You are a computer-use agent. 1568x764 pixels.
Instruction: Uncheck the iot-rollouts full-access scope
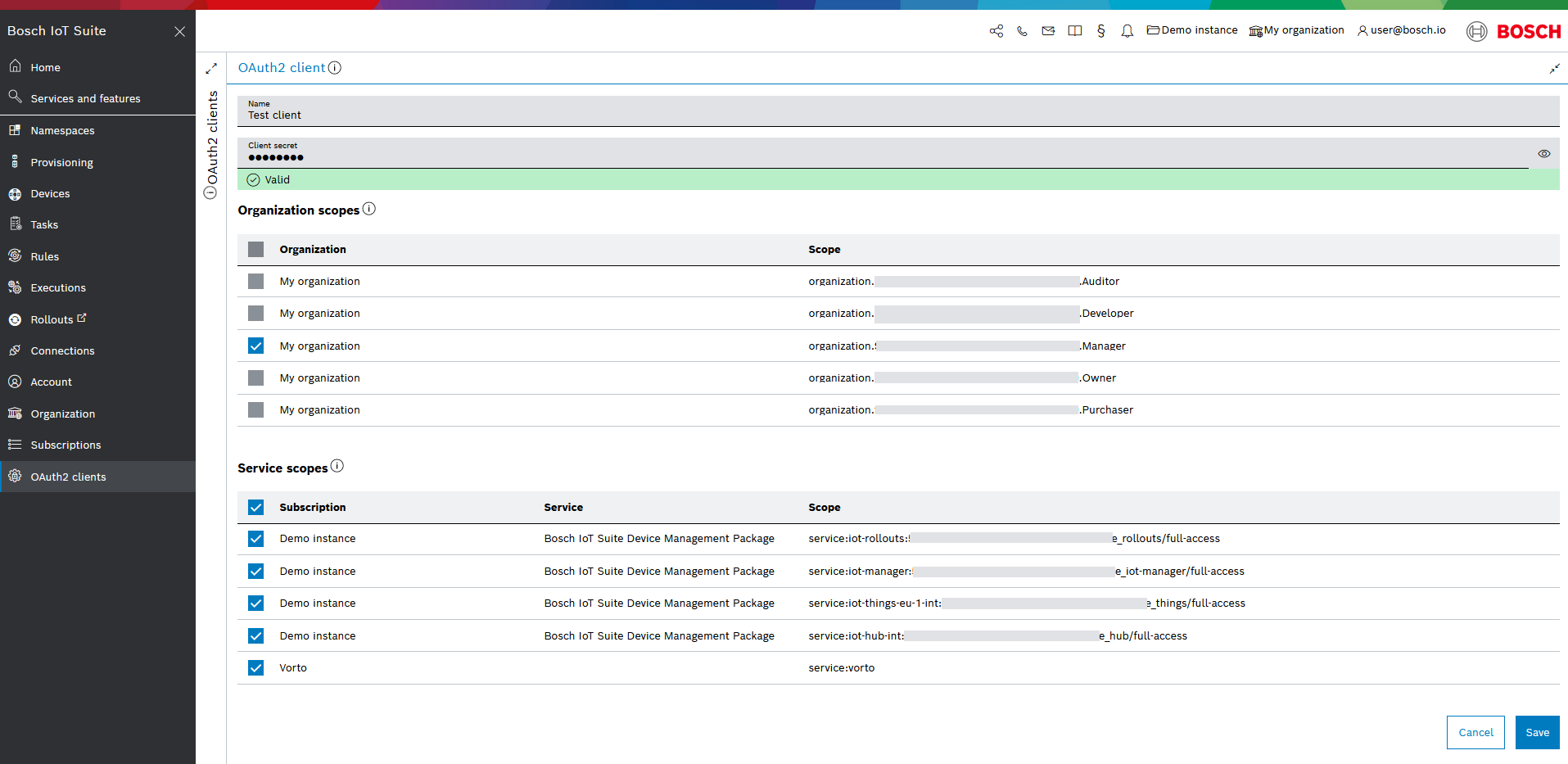256,539
